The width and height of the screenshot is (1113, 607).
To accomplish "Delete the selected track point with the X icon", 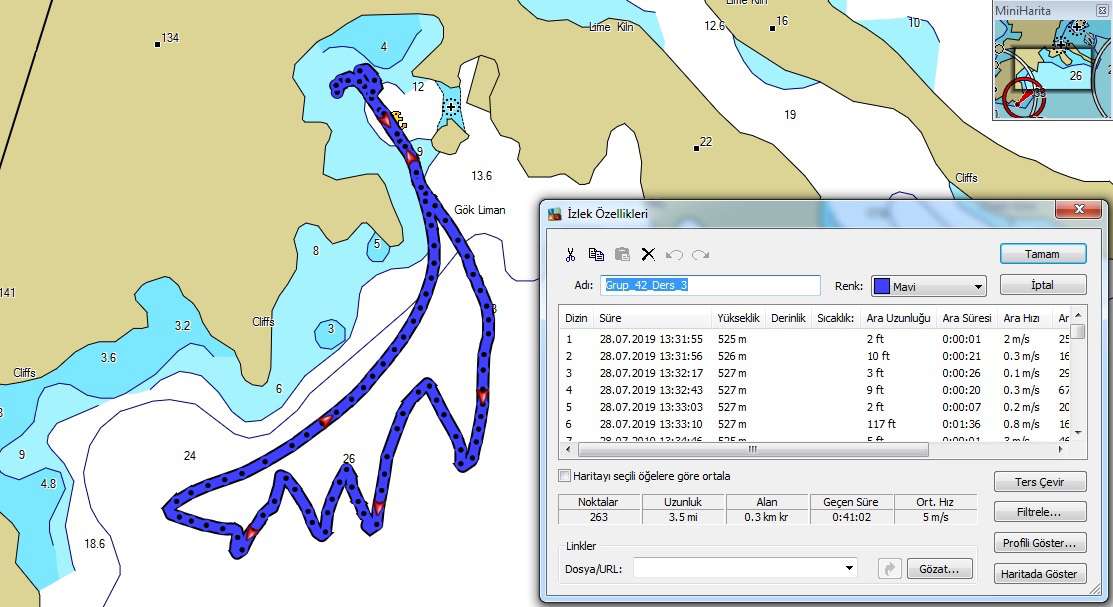I will click(648, 254).
